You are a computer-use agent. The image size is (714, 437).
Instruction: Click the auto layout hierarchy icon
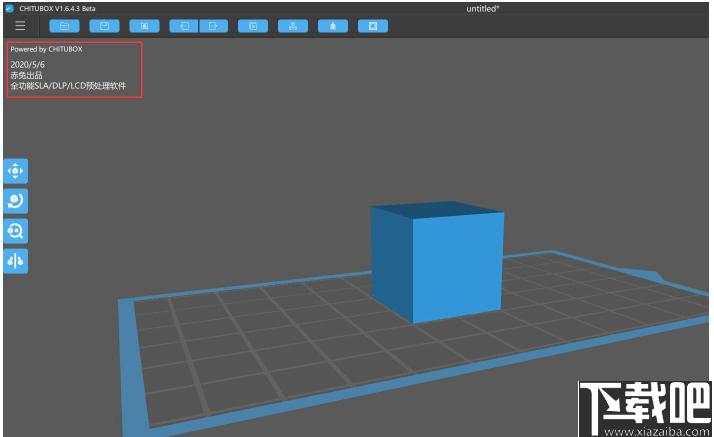click(x=293, y=26)
